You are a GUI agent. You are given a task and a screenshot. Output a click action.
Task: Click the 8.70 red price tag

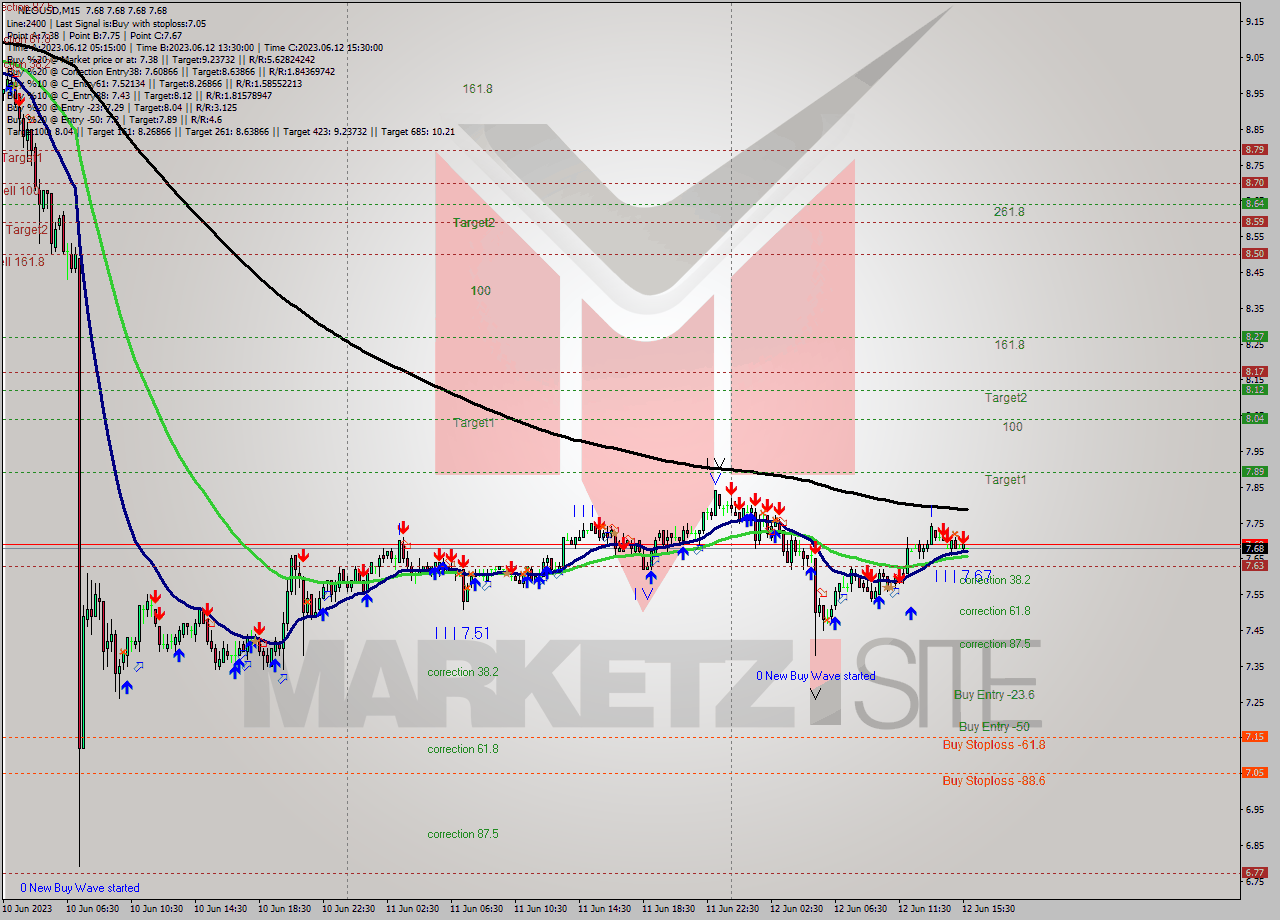[1255, 182]
